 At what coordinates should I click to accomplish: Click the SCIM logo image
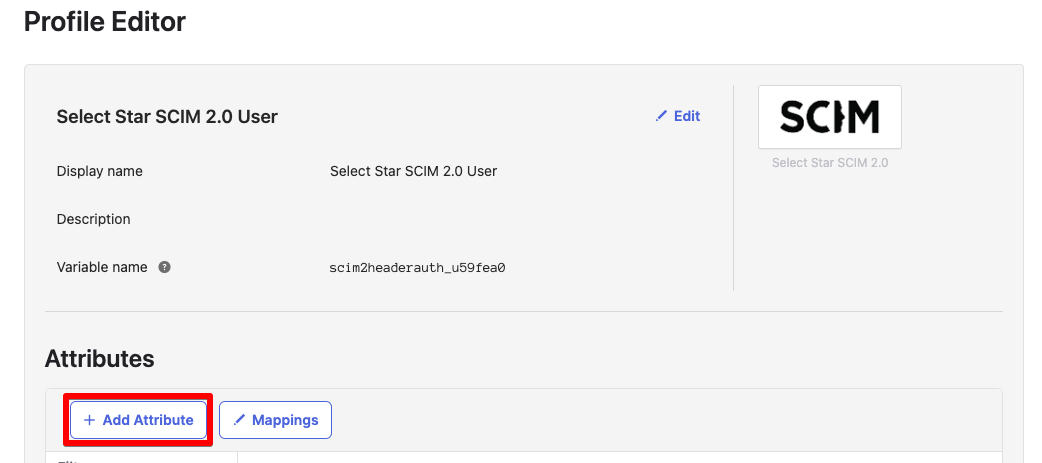pos(829,117)
